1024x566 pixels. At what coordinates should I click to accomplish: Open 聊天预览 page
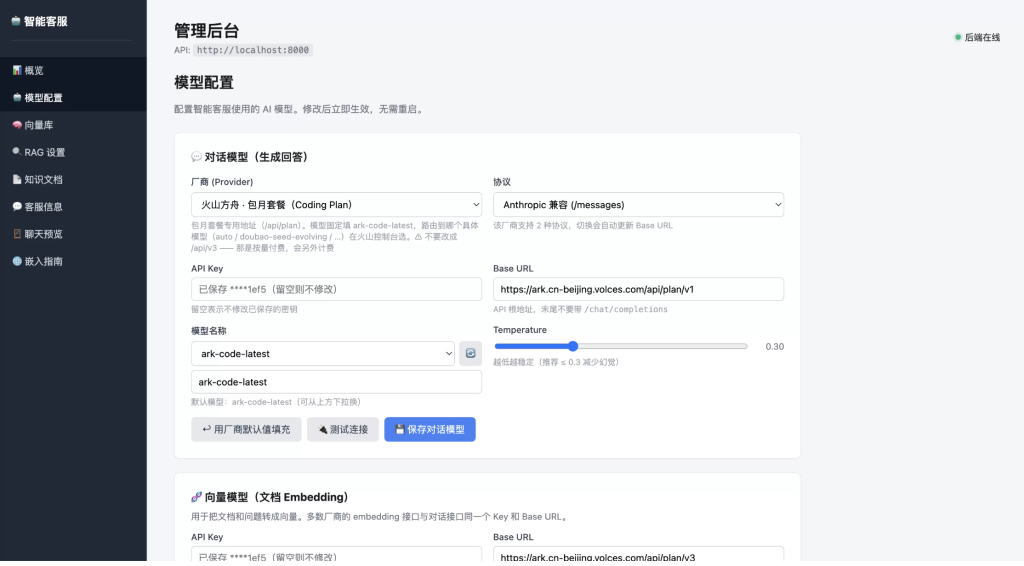point(73,234)
